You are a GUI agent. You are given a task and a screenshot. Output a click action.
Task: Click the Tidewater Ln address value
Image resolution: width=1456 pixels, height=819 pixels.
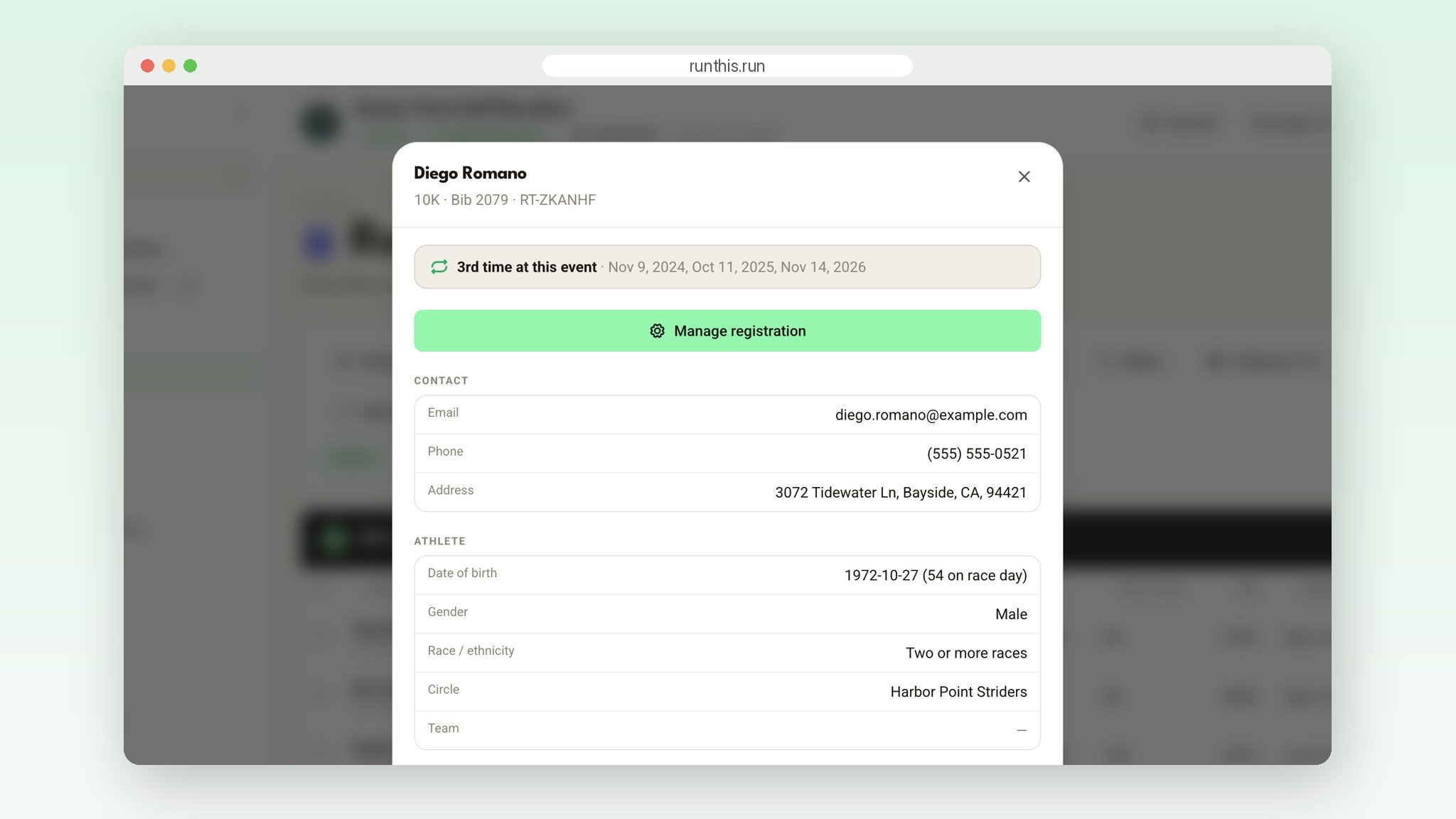(x=901, y=493)
